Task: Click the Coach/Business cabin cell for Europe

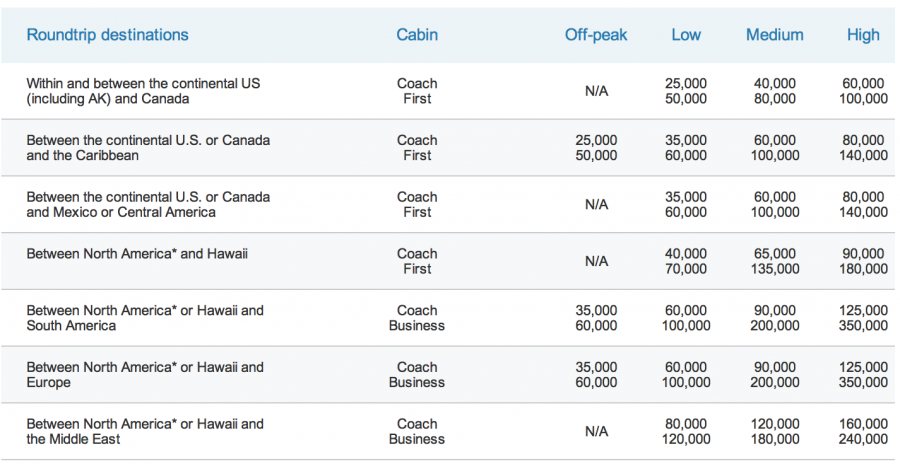Action: [x=416, y=375]
